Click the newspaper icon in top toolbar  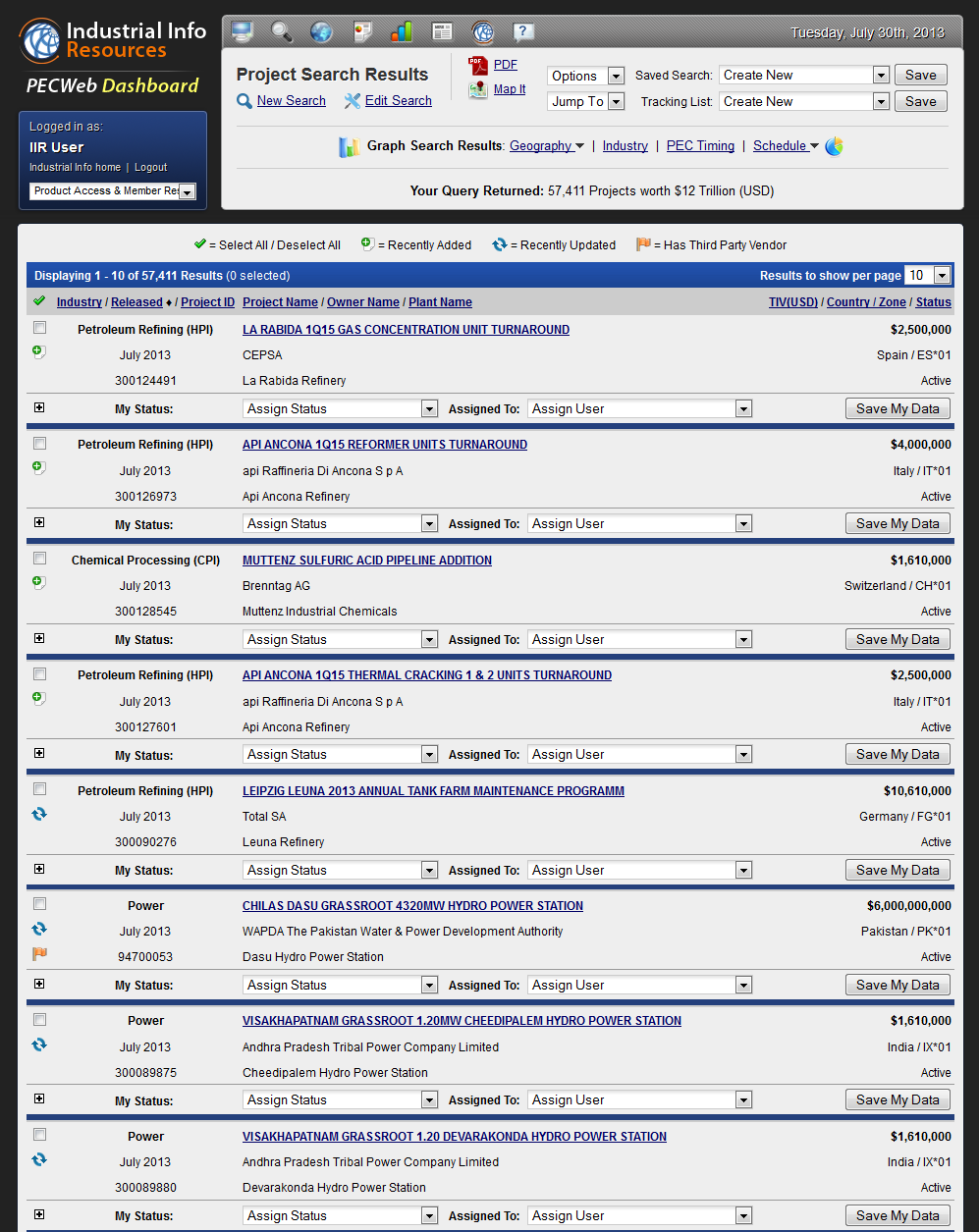tap(442, 32)
